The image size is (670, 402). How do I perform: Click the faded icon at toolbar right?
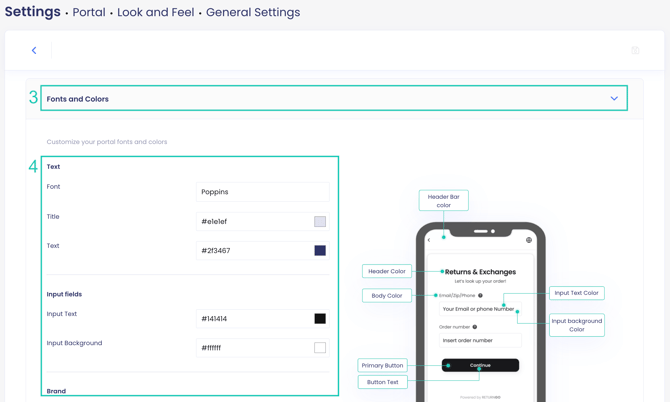tap(635, 50)
